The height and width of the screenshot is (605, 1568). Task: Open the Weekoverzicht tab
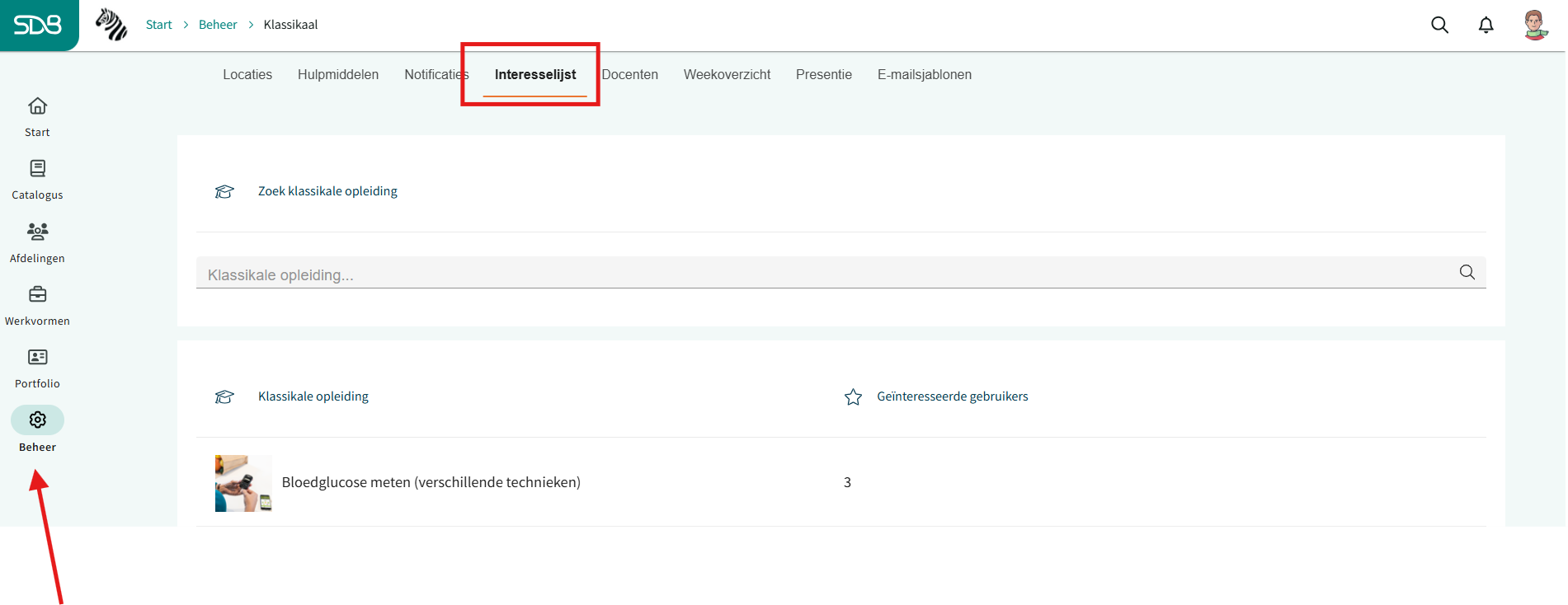727,74
